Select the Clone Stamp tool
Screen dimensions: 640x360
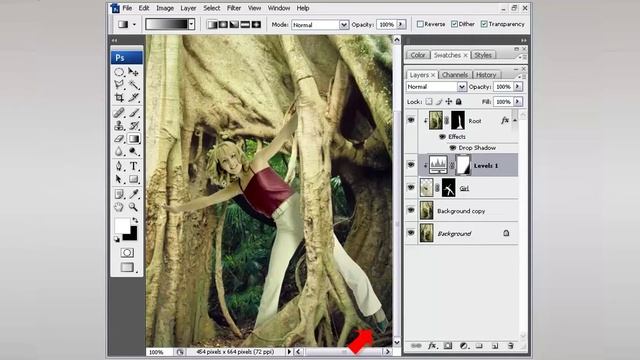(119, 126)
